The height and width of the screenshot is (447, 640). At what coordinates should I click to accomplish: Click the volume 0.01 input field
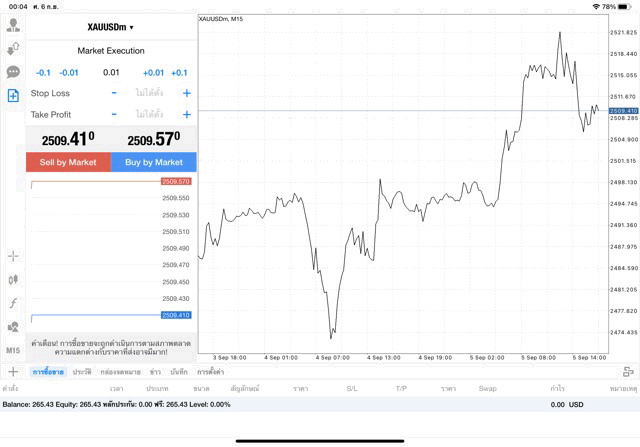tap(111, 72)
